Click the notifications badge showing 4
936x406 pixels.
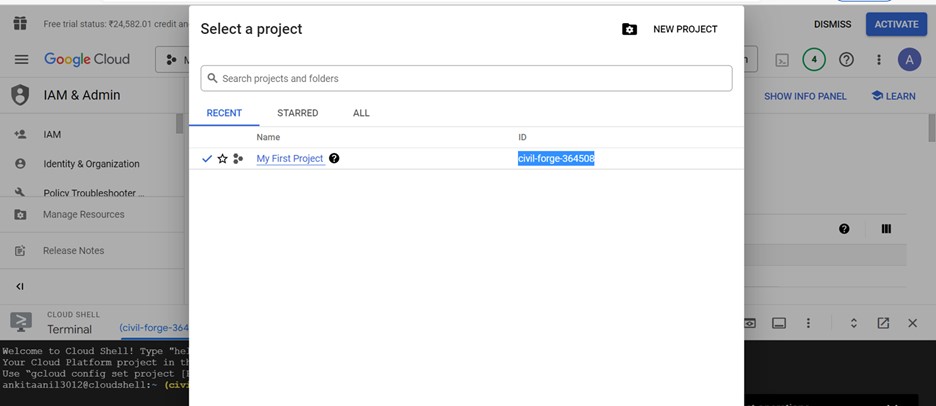tap(814, 60)
